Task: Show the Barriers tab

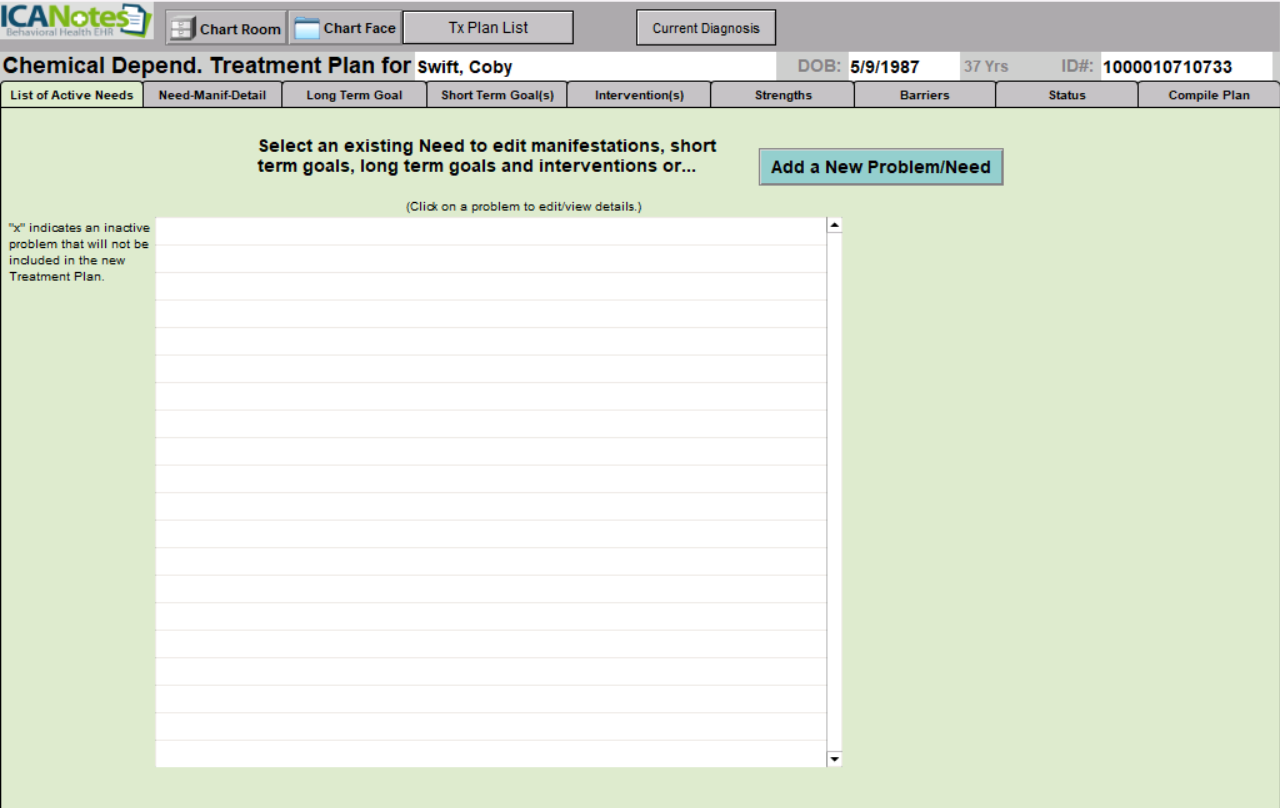Action: (924, 95)
